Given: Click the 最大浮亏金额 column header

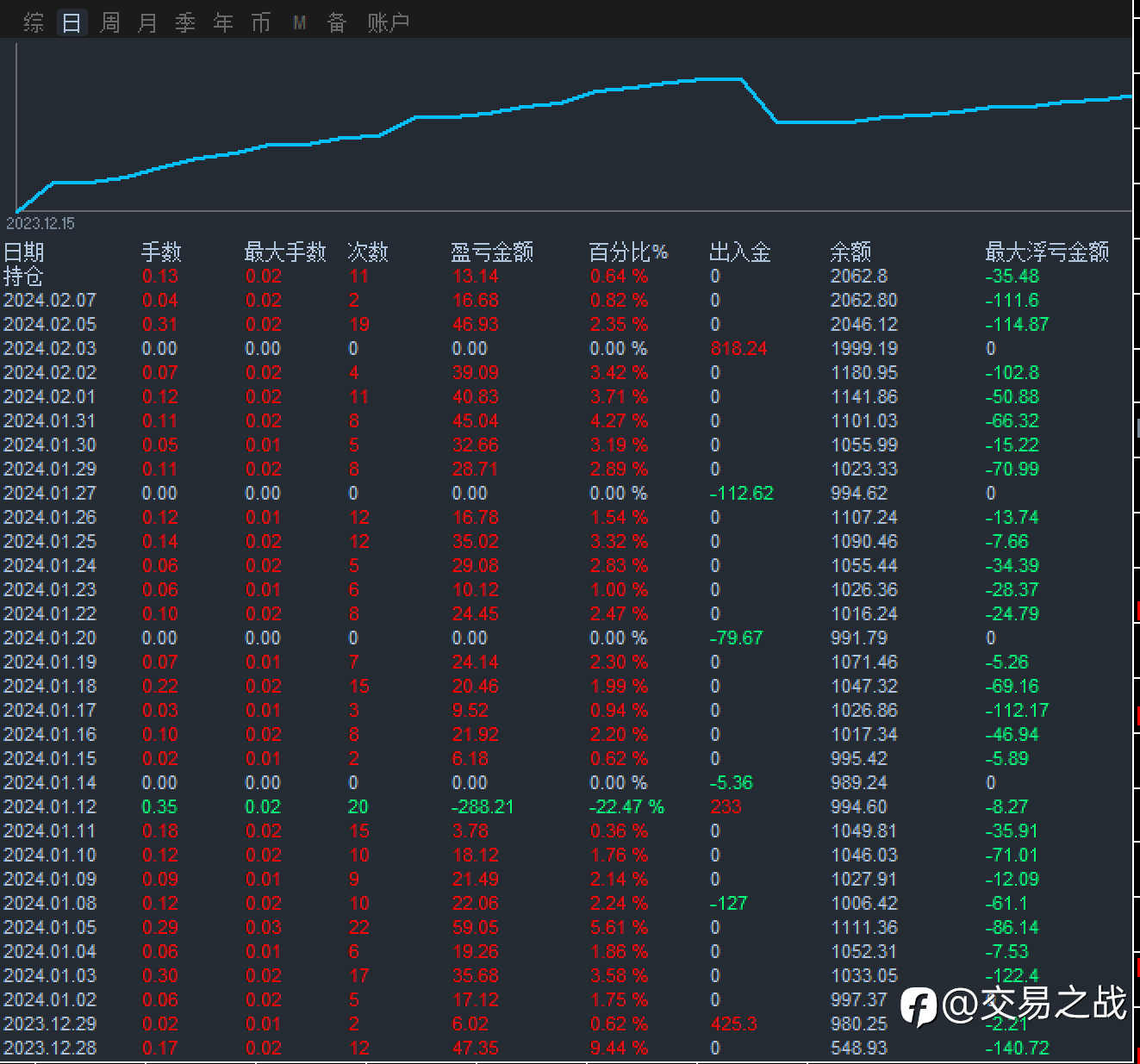Looking at the screenshot, I should click(x=1047, y=252).
